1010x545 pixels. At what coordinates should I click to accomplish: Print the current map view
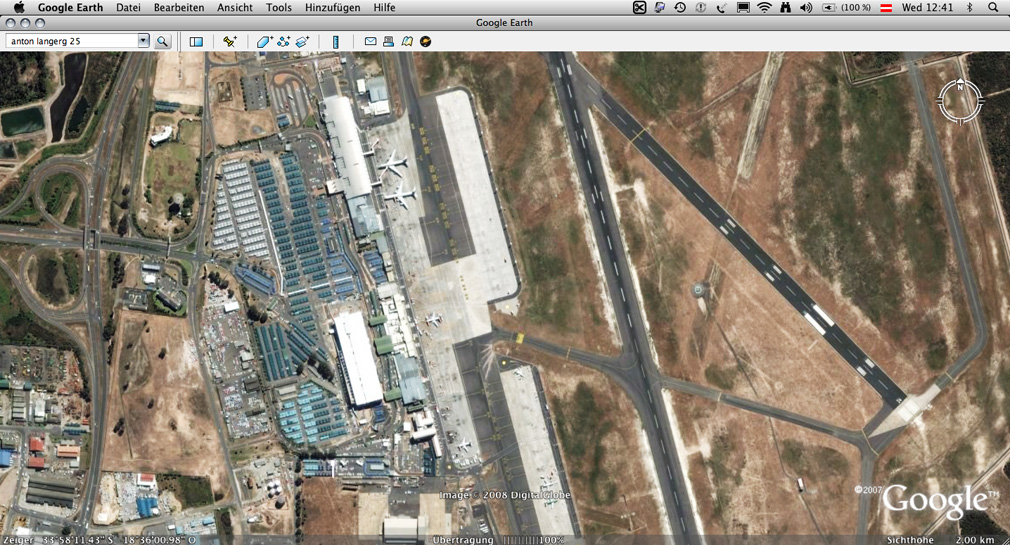coord(388,42)
